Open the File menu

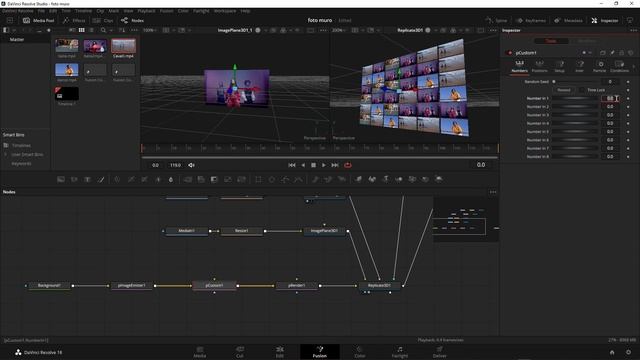(41, 11)
